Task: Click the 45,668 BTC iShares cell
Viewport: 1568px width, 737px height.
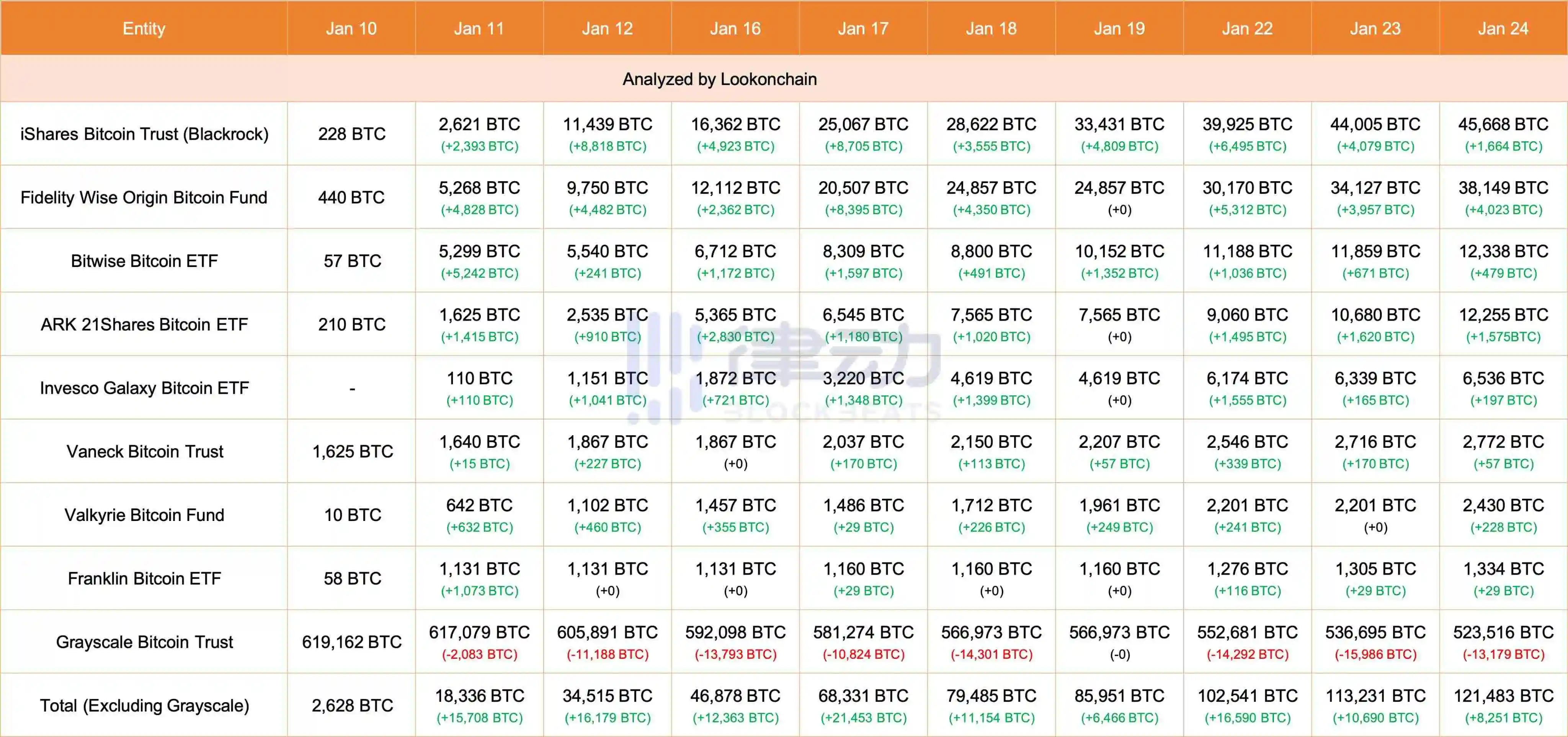Action: 1503,124
